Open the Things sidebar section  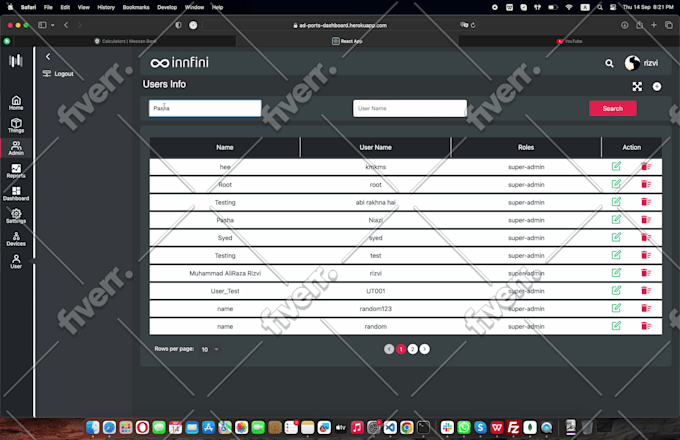tap(16, 125)
